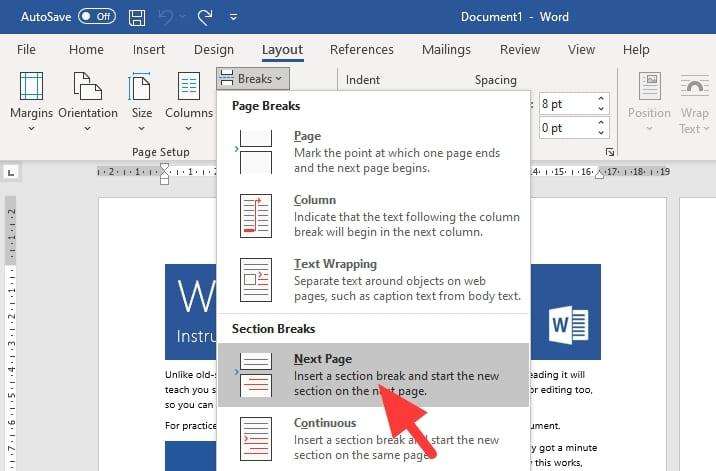The height and width of the screenshot is (471, 716).
Task: Open the File tab
Action: pyautogui.click(x=26, y=49)
